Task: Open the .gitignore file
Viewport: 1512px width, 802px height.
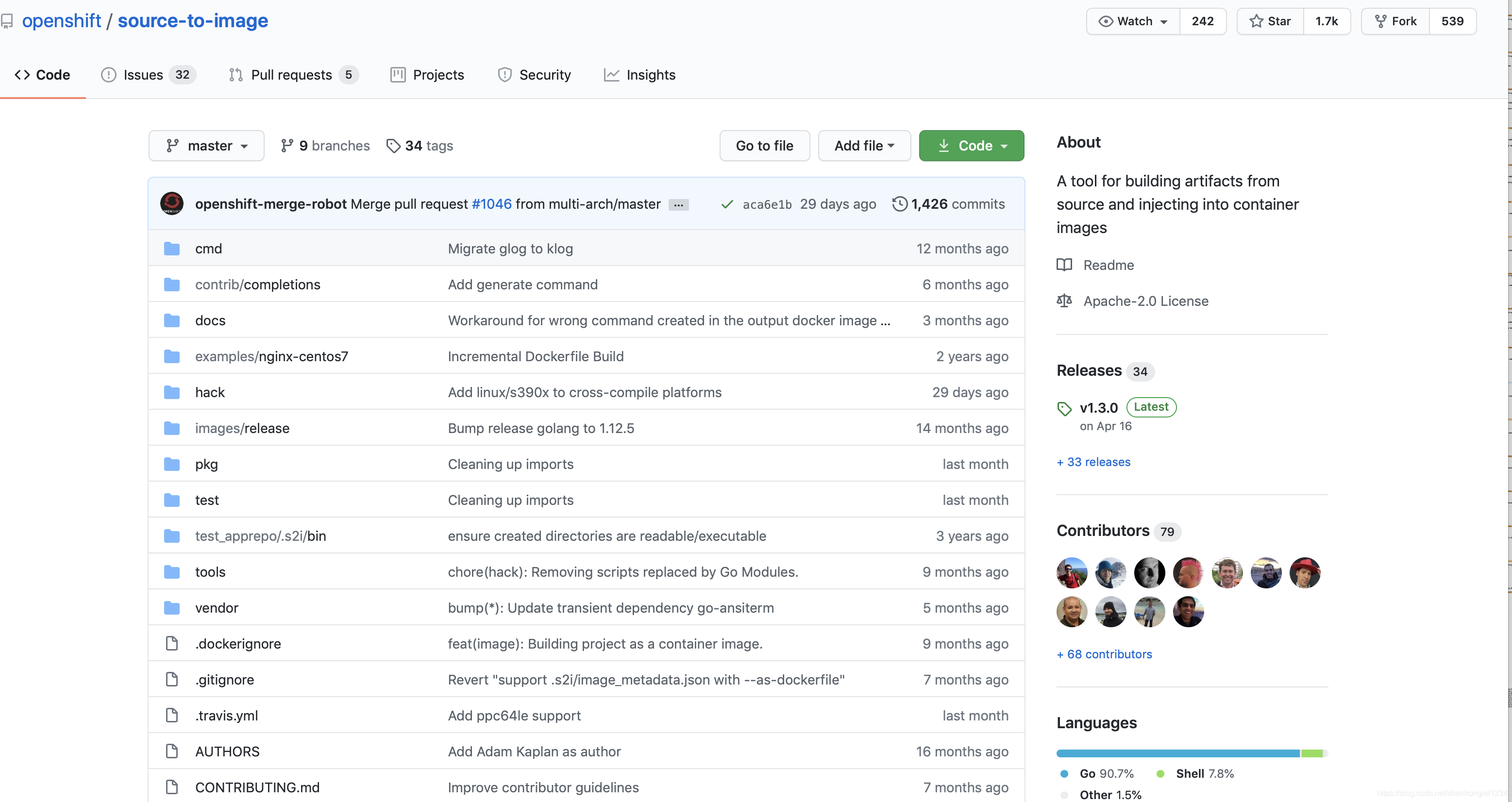Action: [225, 679]
